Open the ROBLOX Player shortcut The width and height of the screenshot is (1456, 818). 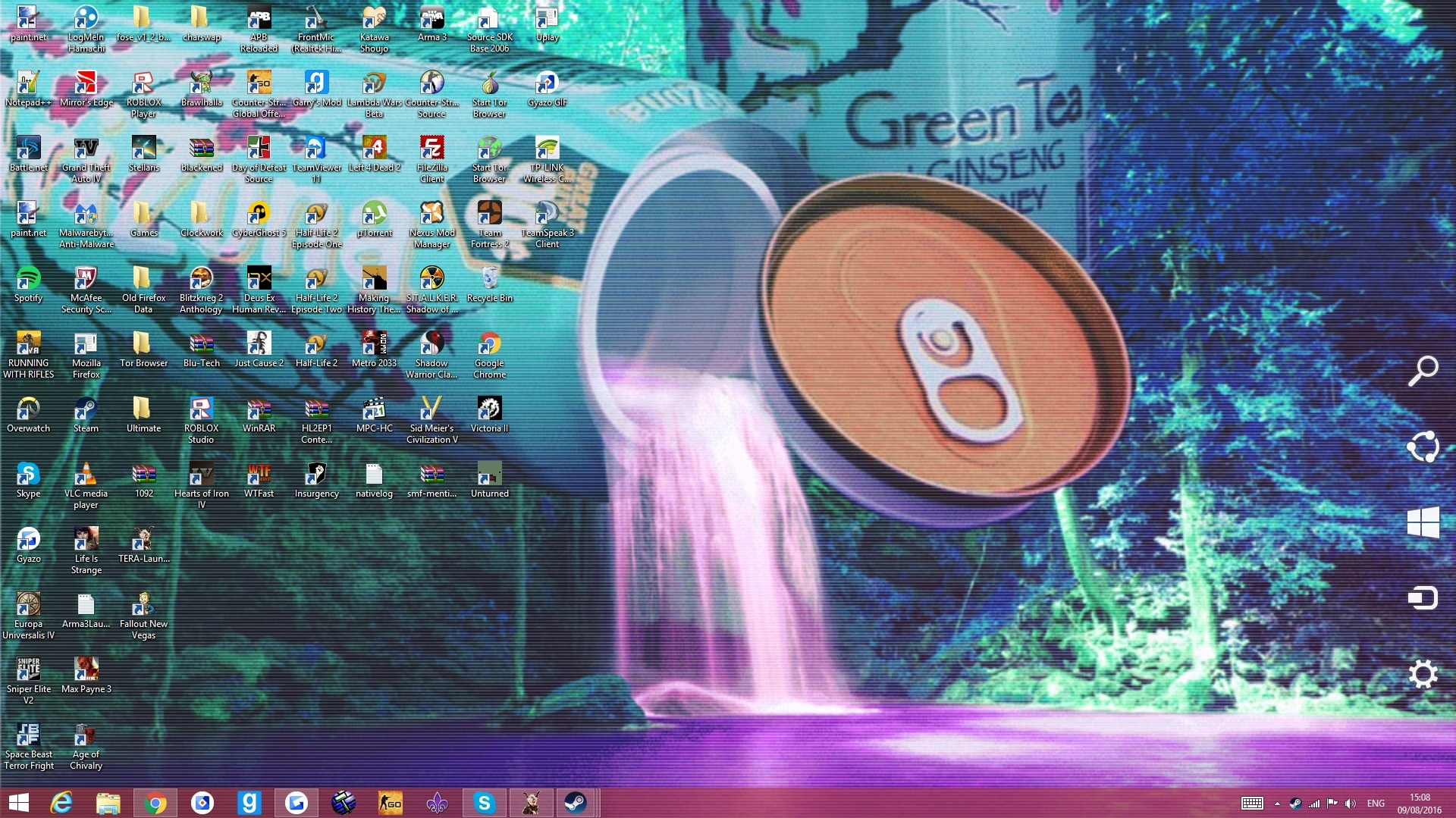tap(144, 94)
